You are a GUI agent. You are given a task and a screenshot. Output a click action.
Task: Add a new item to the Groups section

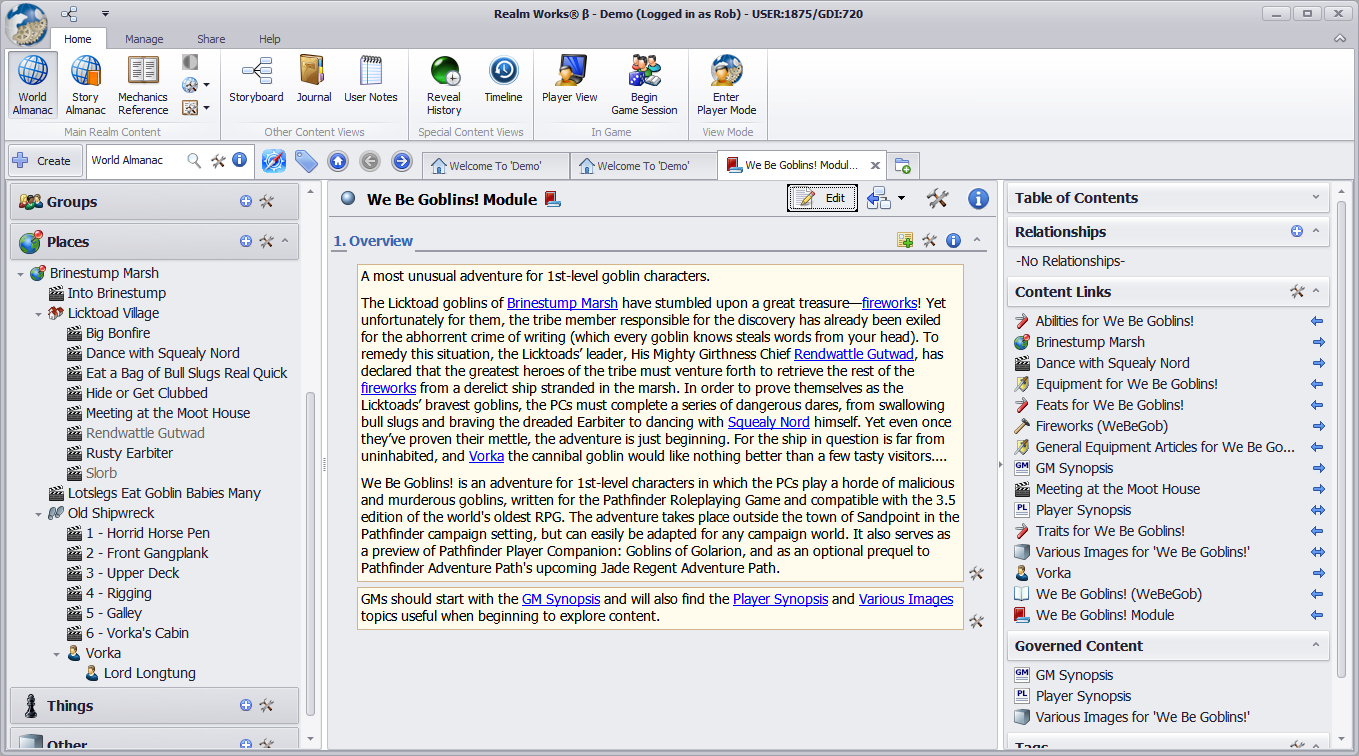(x=246, y=201)
